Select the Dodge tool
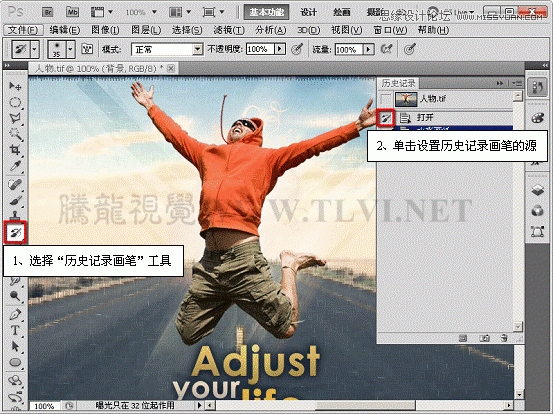 click(x=15, y=296)
